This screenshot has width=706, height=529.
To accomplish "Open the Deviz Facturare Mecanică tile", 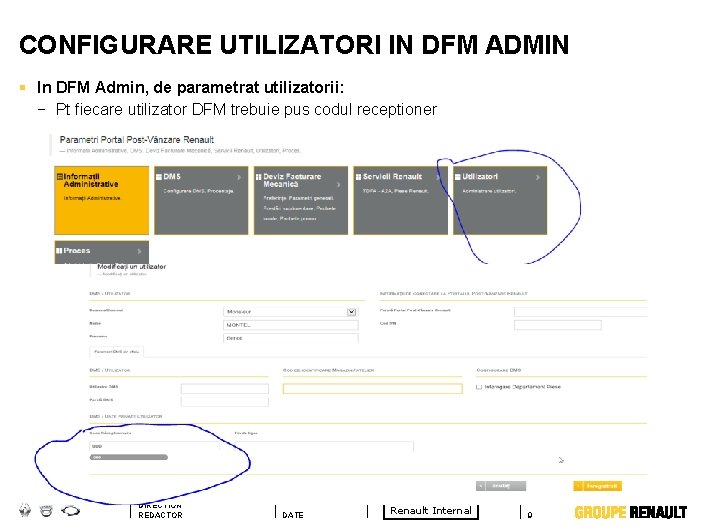I will click(x=301, y=200).
